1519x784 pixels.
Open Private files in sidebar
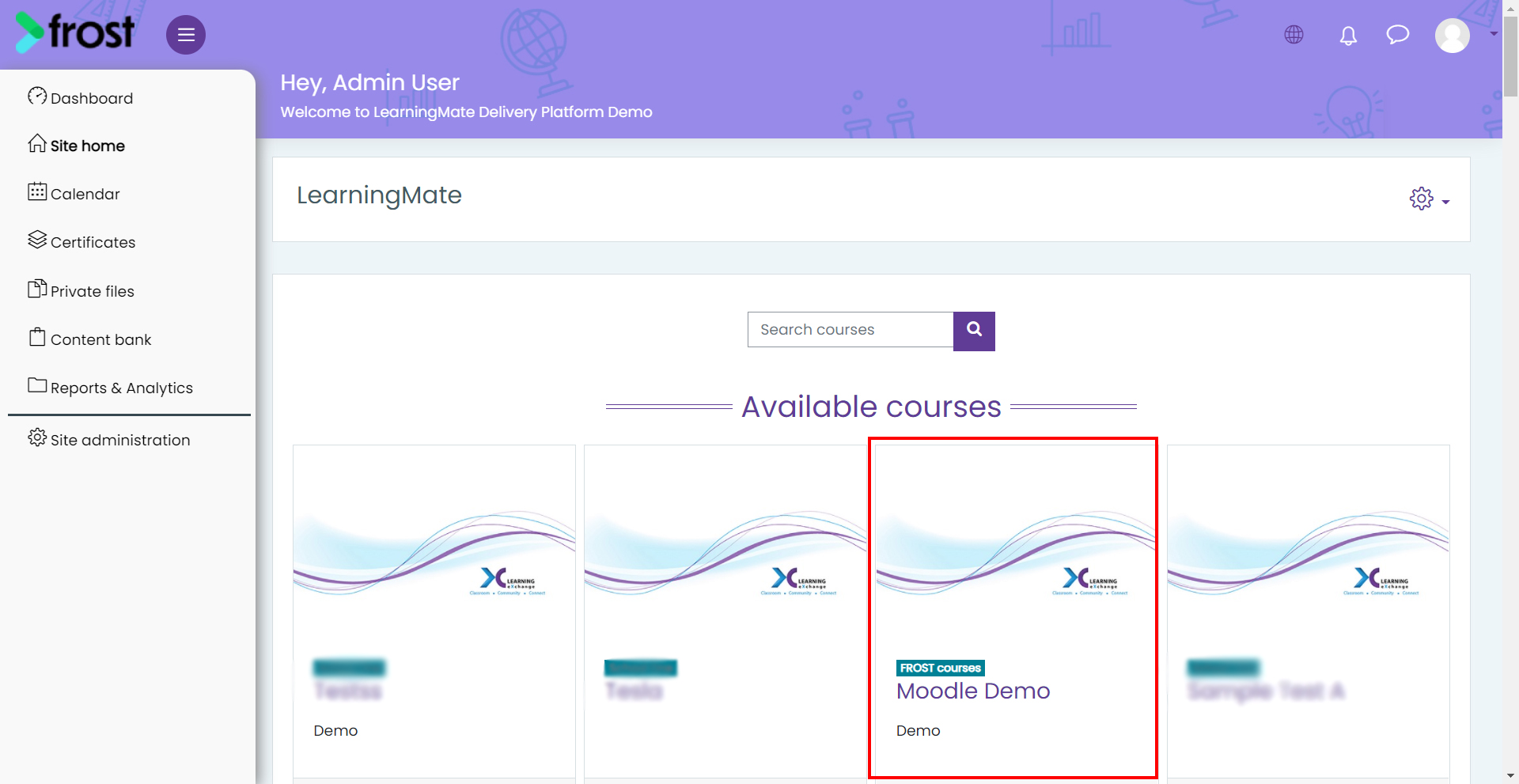point(81,290)
